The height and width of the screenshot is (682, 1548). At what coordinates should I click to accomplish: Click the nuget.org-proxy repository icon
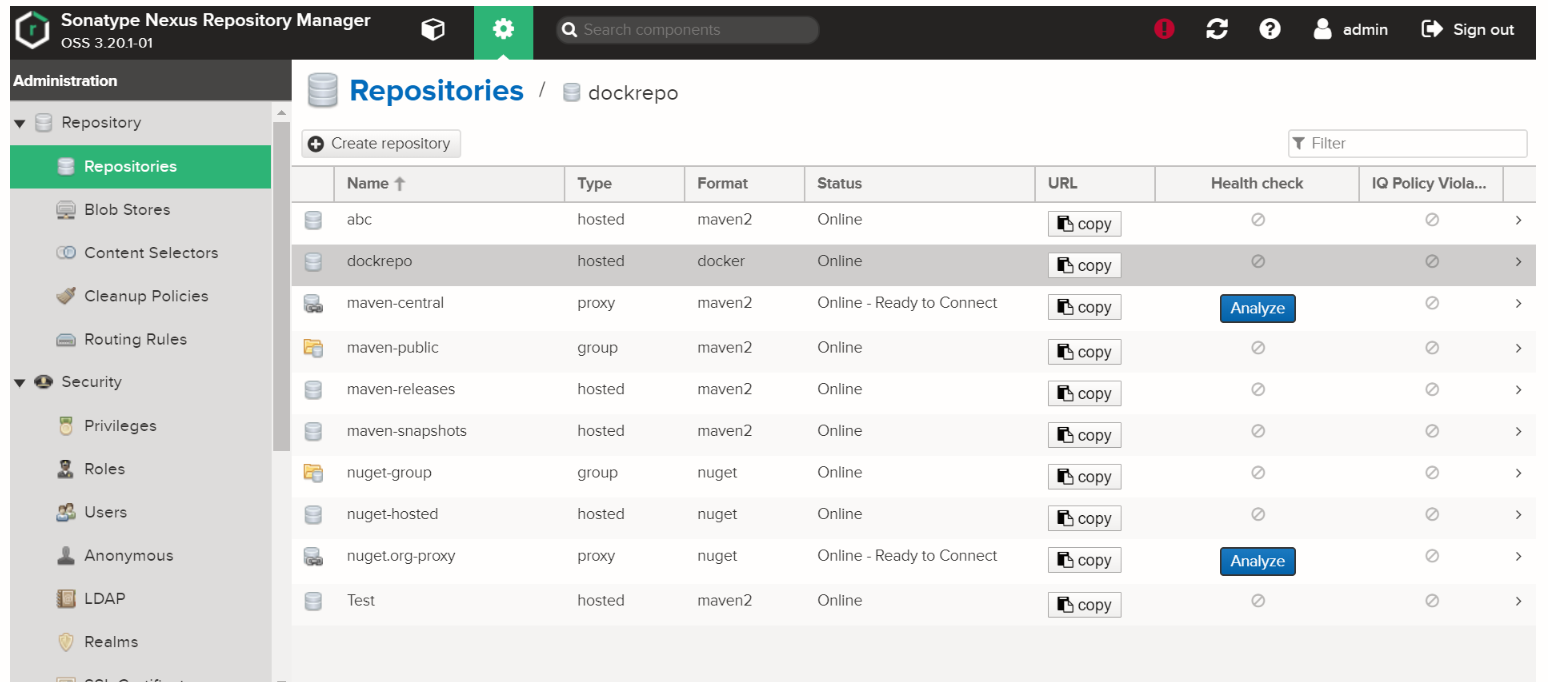313,556
